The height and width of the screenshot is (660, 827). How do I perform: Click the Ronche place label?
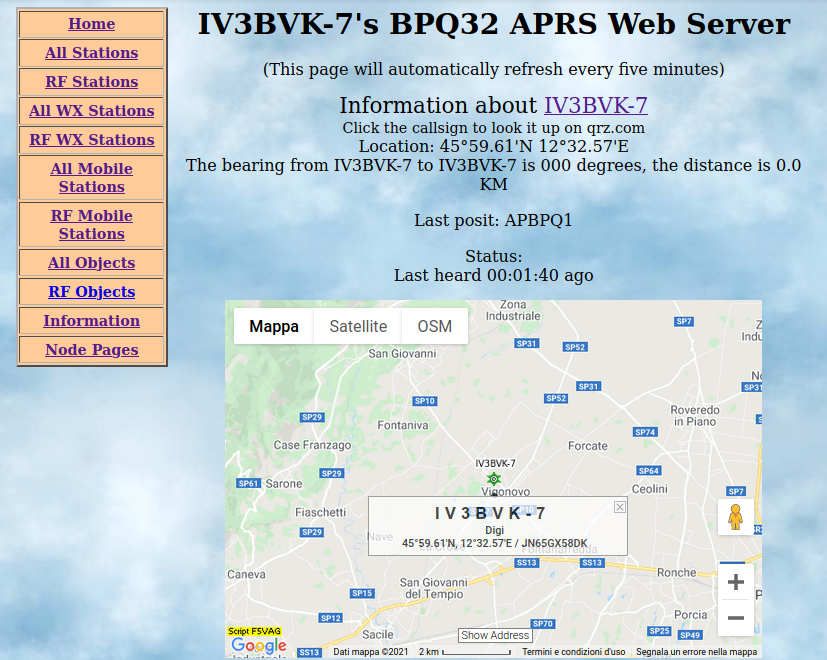(x=676, y=572)
